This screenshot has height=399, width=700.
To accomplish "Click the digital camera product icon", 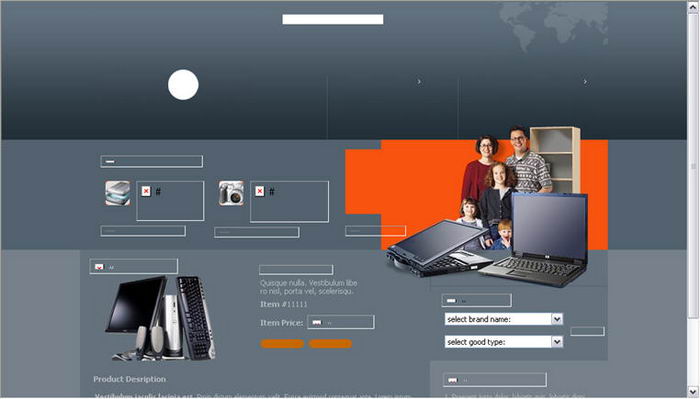I will (231, 193).
